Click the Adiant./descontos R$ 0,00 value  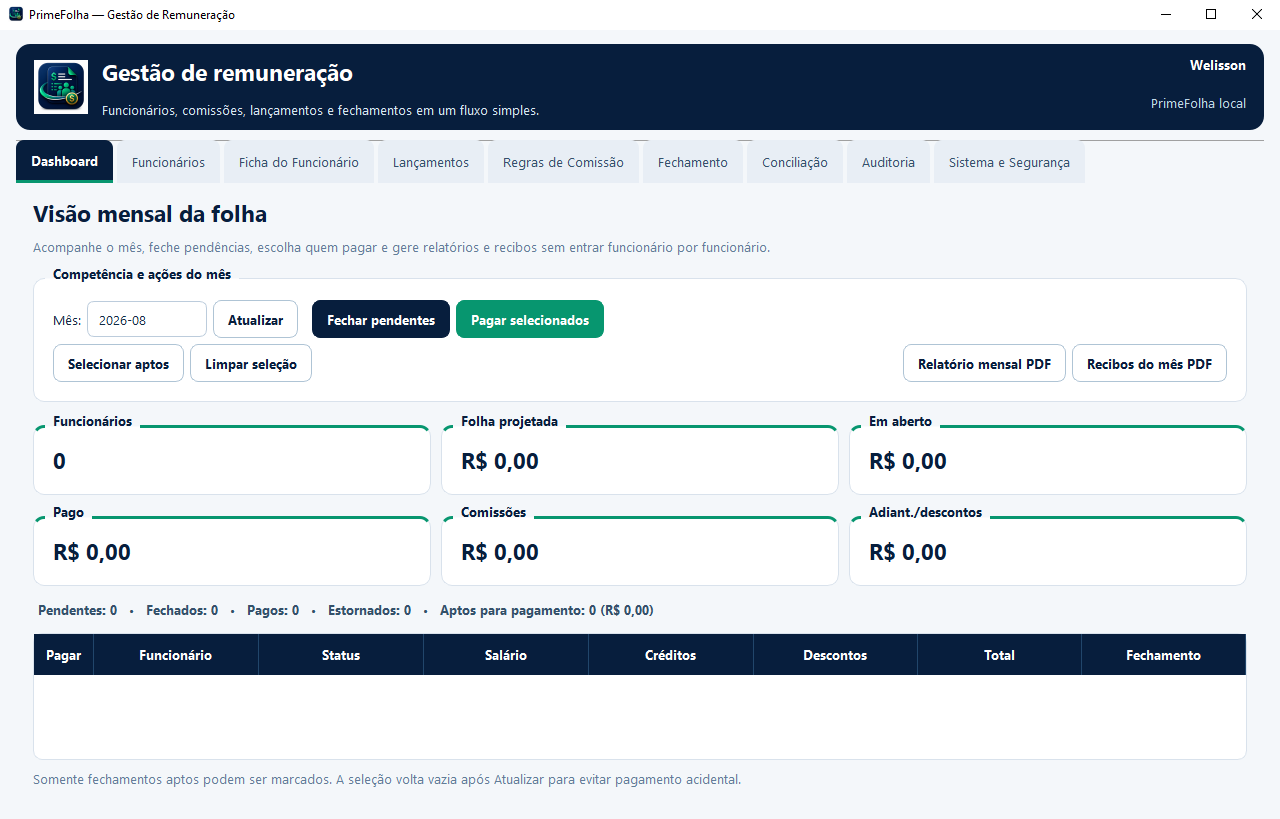(908, 552)
